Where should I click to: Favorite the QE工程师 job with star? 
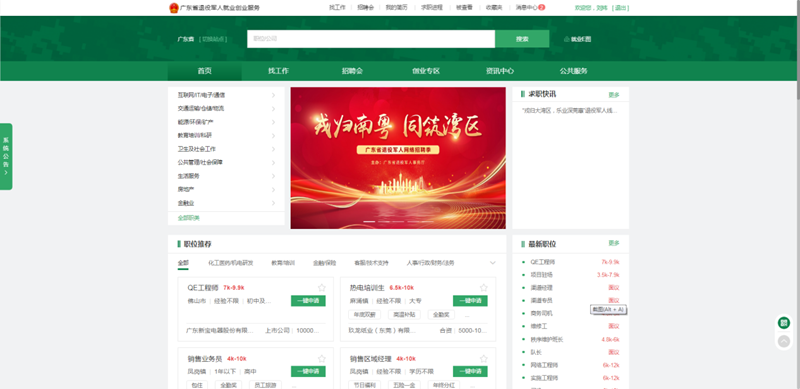pos(321,287)
